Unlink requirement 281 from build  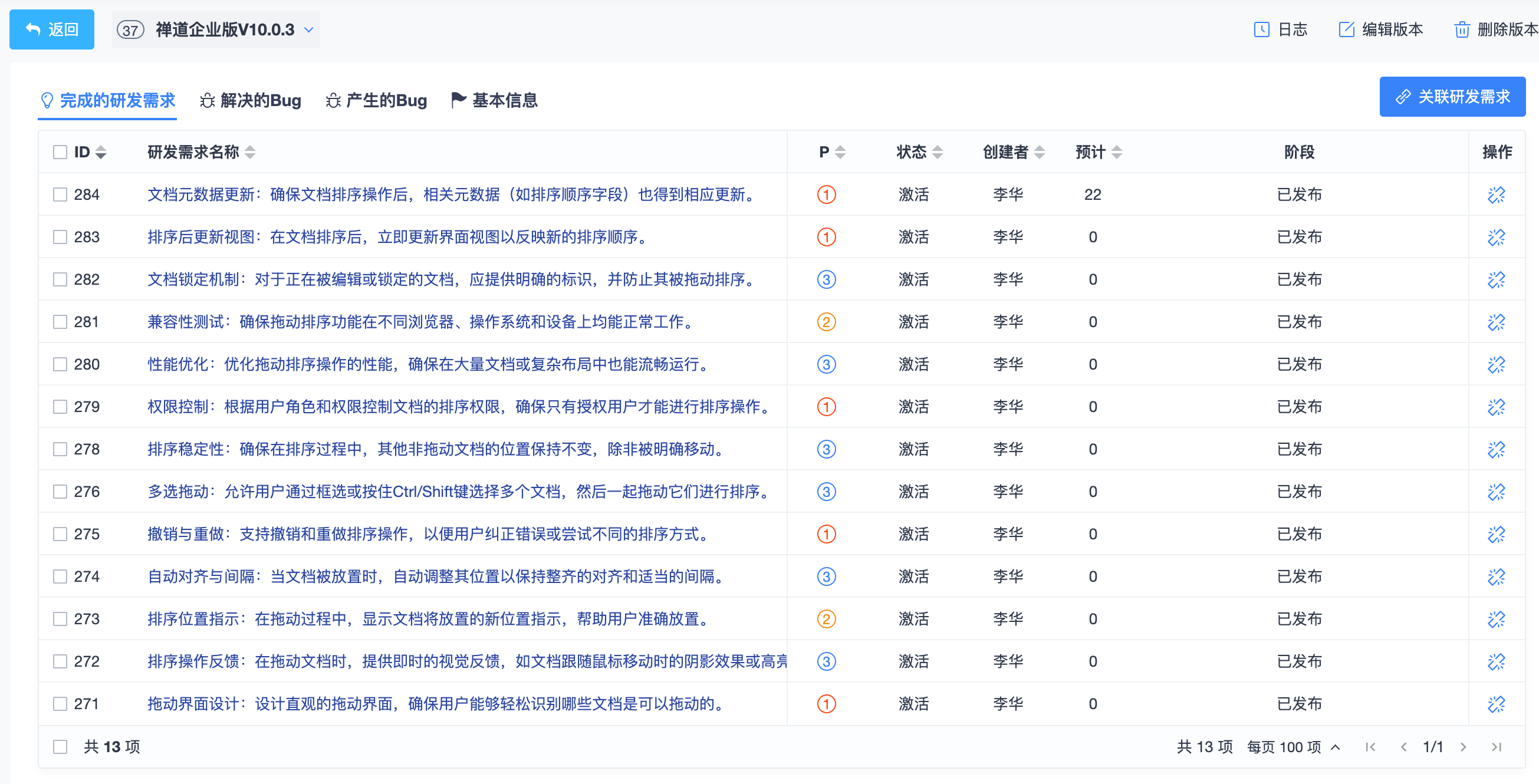click(1495, 322)
